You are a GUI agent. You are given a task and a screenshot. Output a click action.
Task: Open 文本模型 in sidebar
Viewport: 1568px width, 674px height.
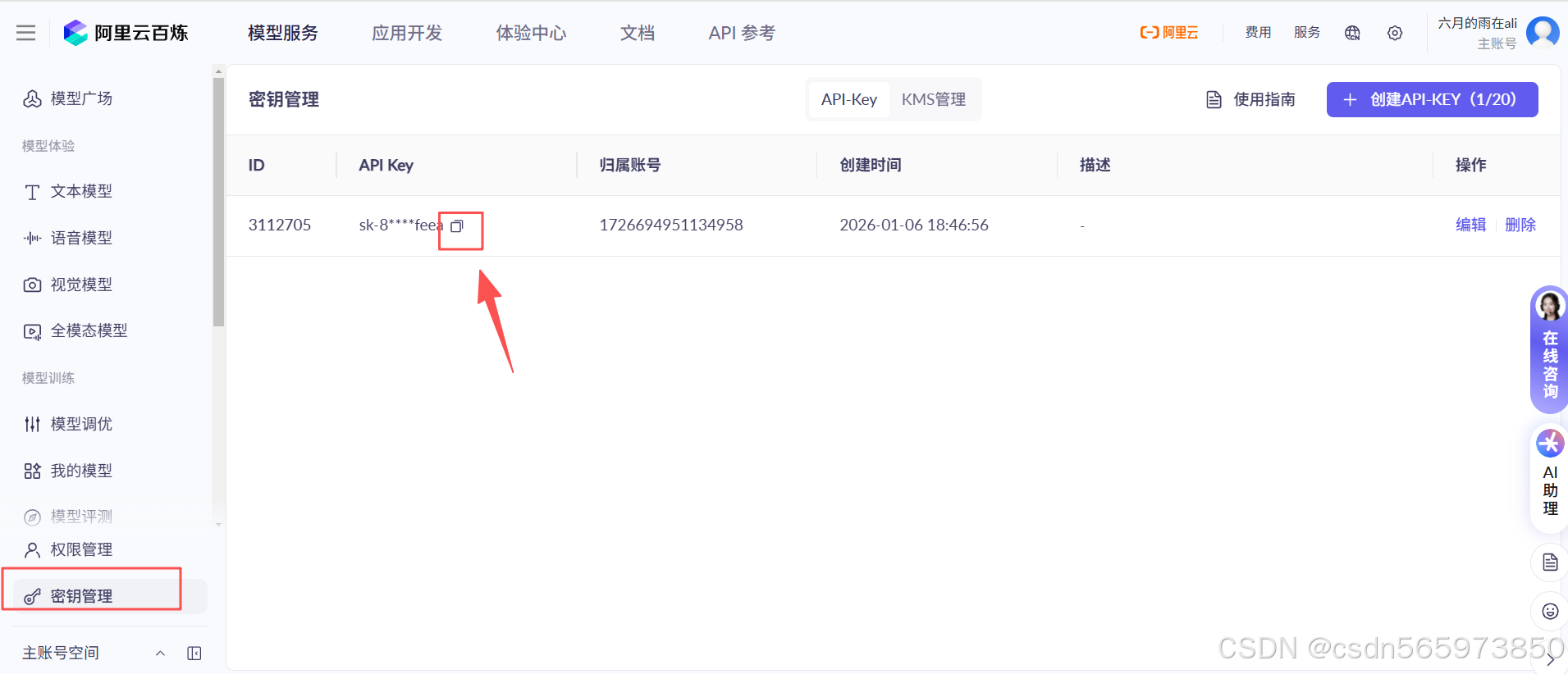(68, 191)
